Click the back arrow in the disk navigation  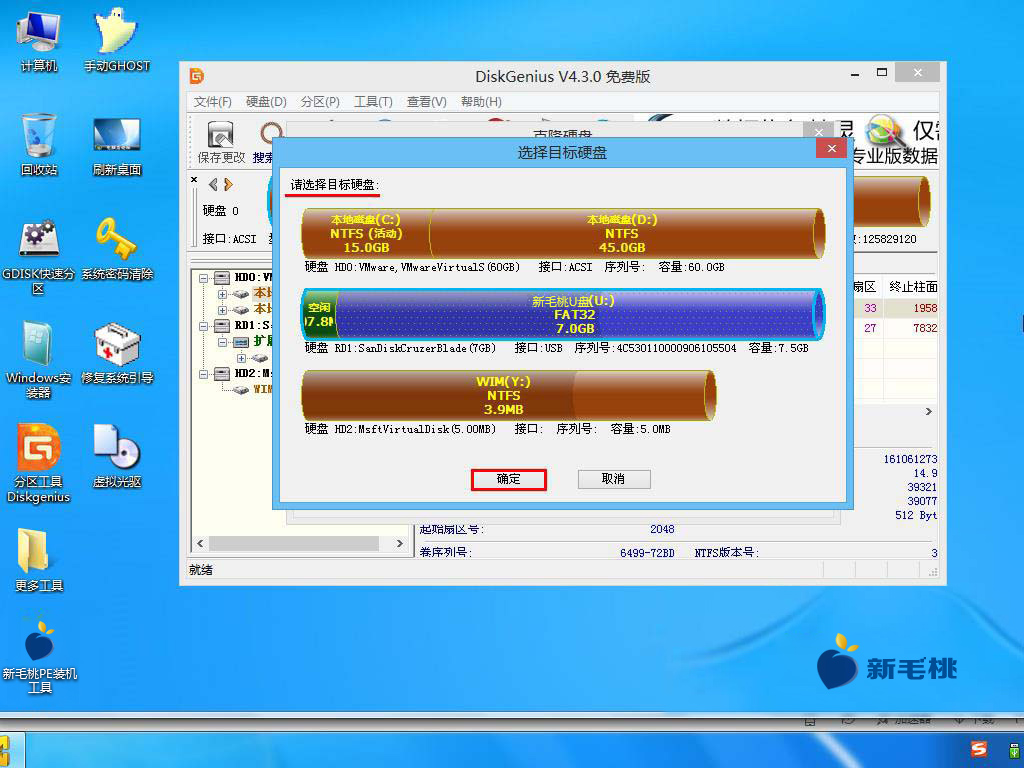(x=213, y=185)
